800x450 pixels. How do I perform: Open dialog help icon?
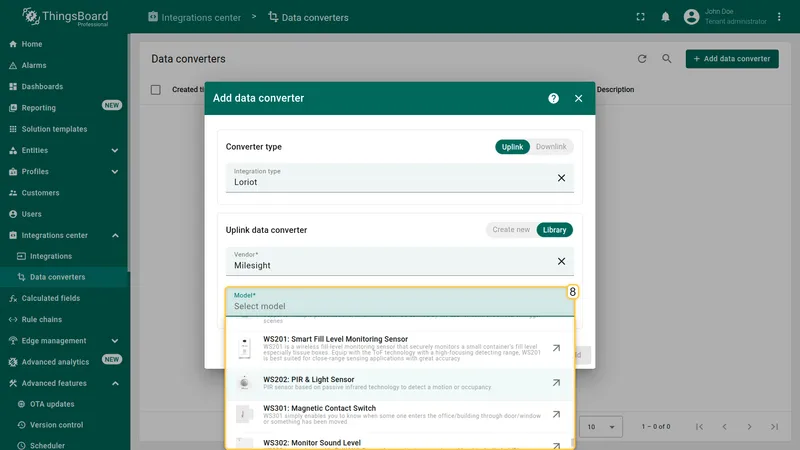pos(554,98)
